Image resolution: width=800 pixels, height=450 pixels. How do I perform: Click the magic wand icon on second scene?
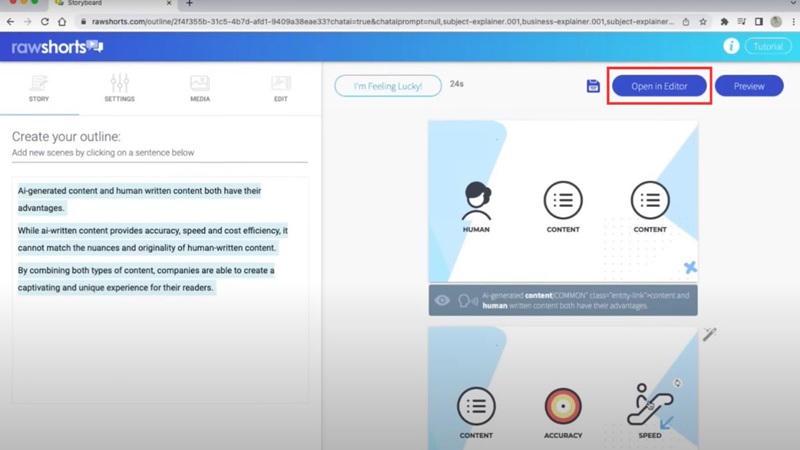[x=709, y=334]
